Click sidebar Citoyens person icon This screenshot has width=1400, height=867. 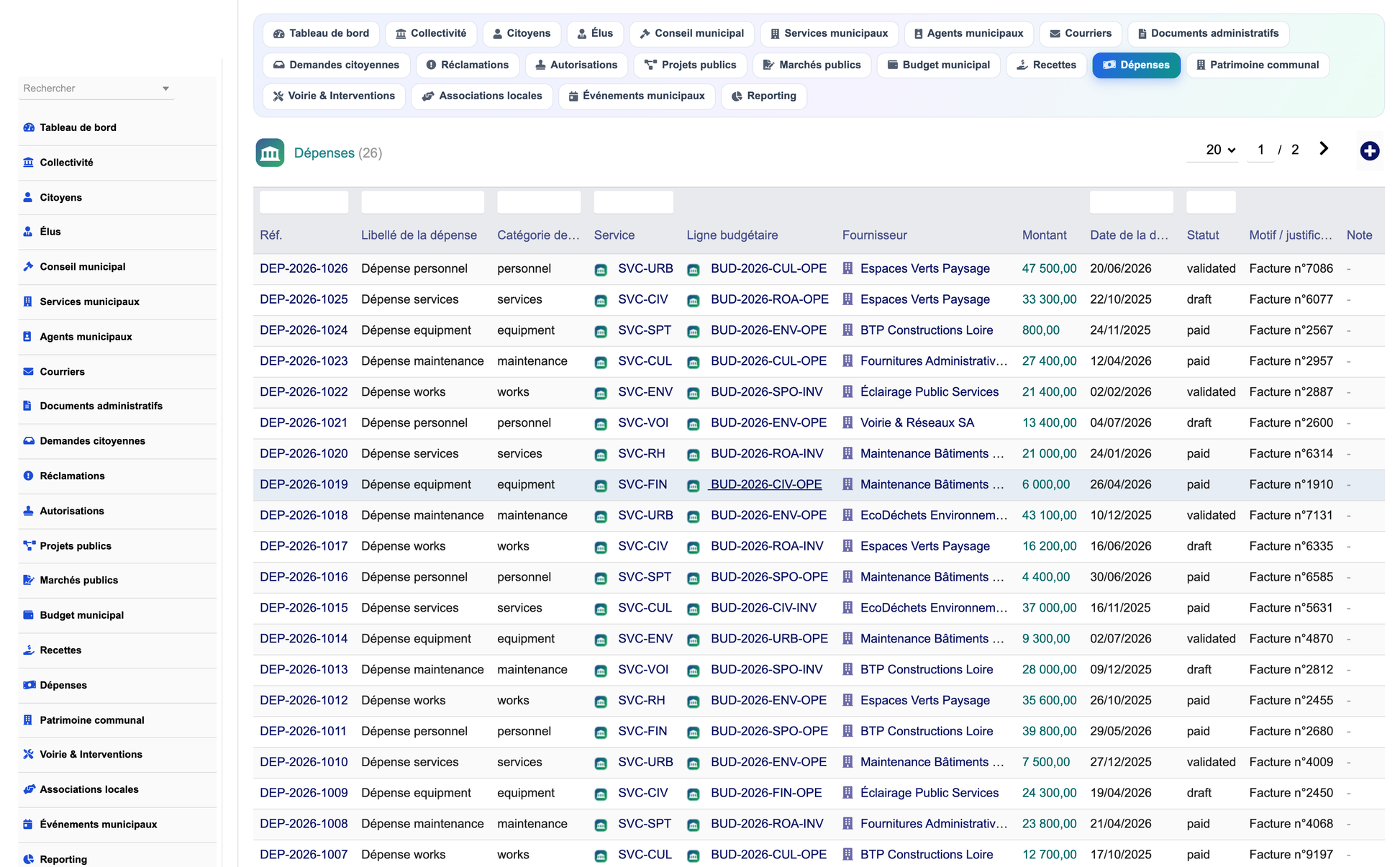tap(28, 197)
